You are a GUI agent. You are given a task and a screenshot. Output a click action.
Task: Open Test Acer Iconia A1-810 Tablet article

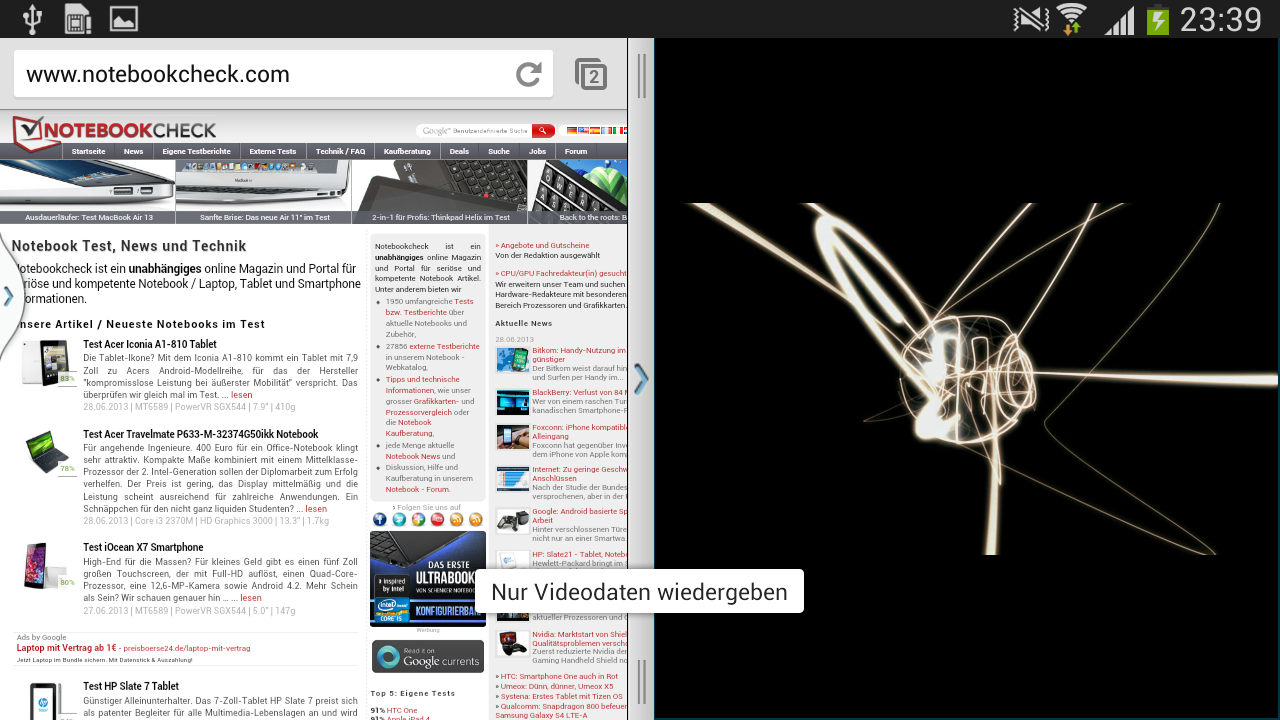click(x=150, y=345)
